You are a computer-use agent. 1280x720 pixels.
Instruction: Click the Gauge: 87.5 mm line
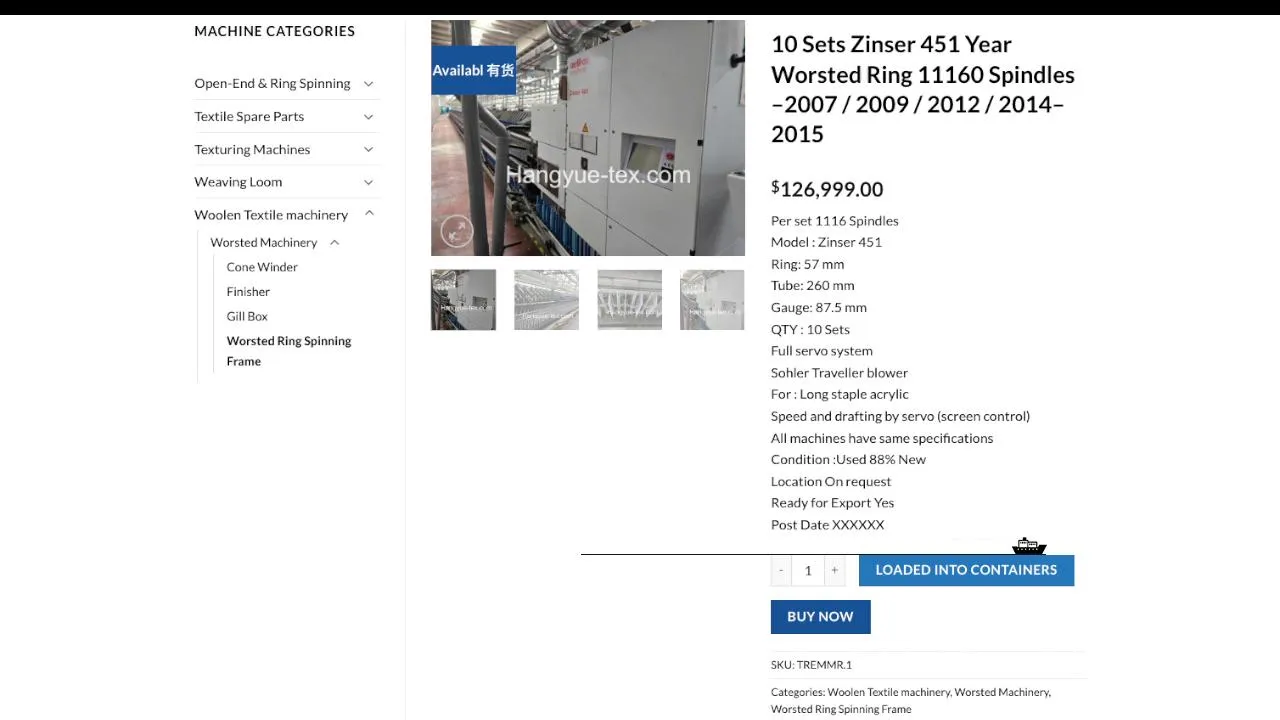pyautogui.click(x=818, y=308)
